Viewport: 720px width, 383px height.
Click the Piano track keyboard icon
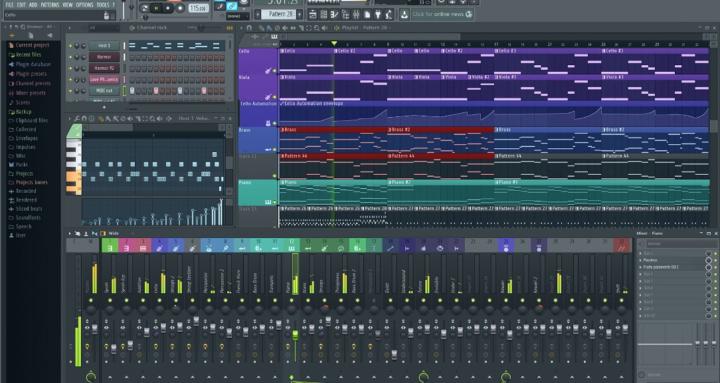[269, 202]
